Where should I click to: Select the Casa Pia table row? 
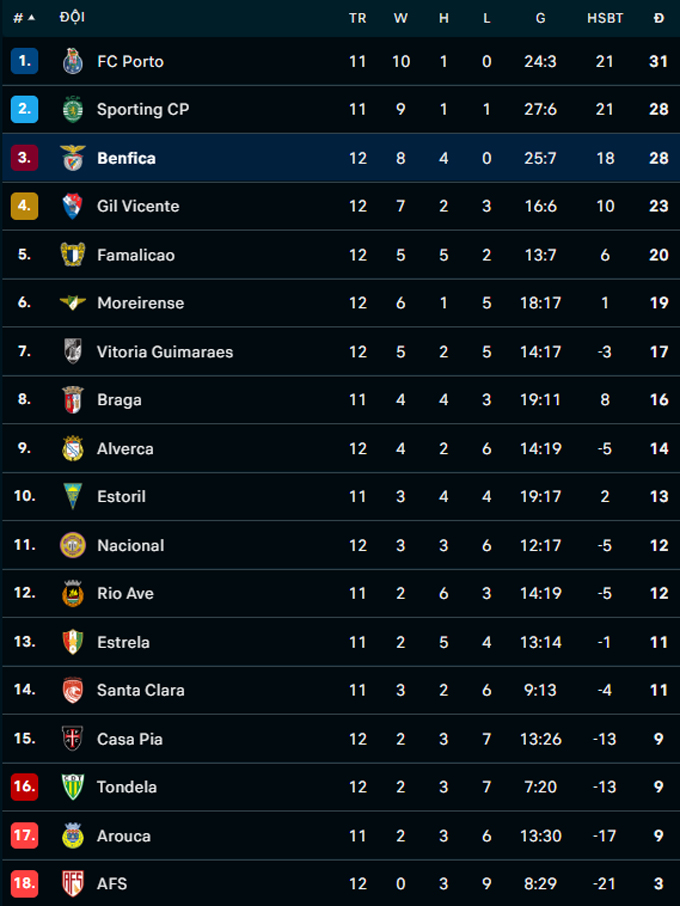340,739
